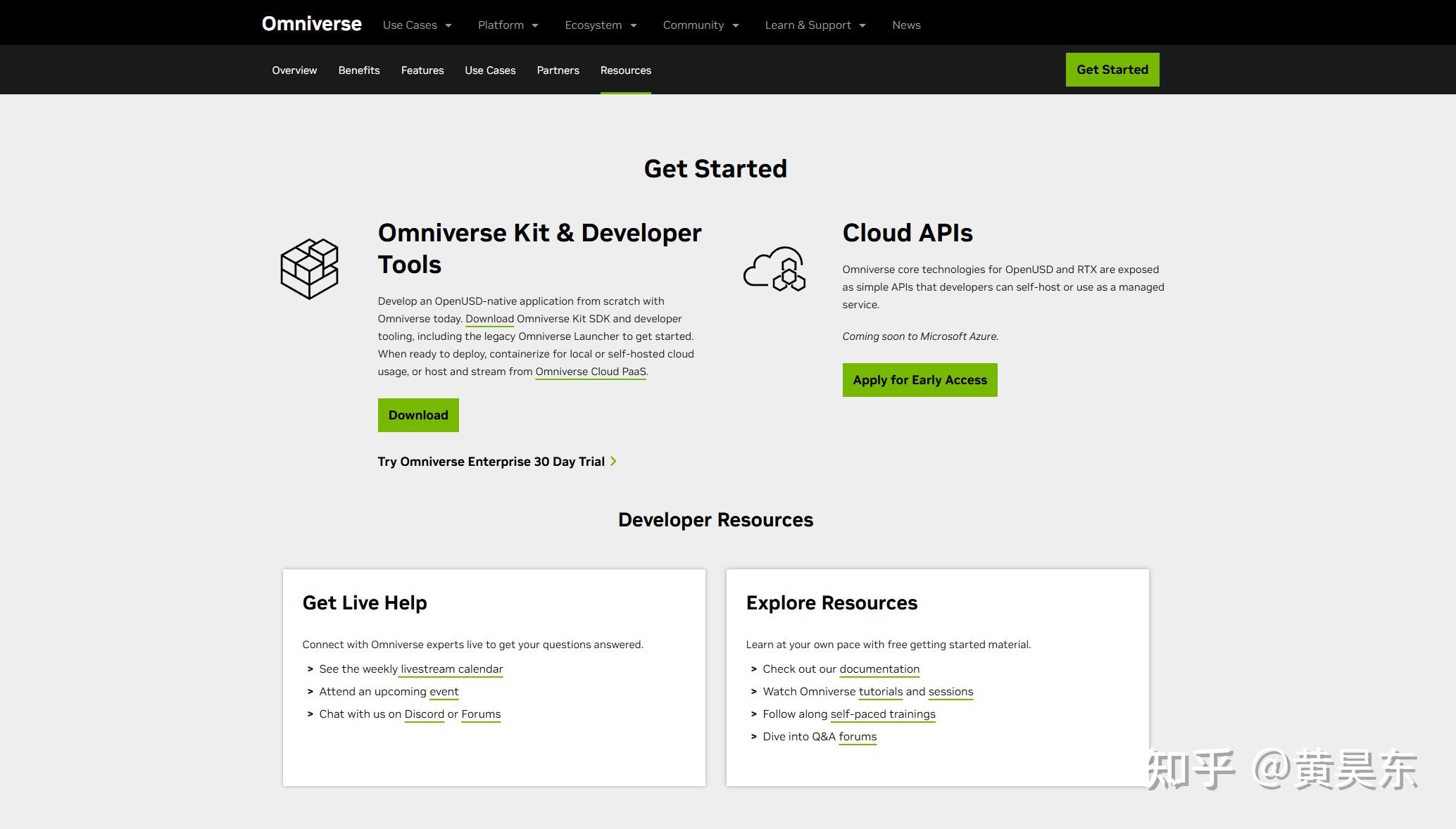The height and width of the screenshot is (829, 1456).
Task: Click the green chevron after Enterprise Trial
Action: pos(613,461)
